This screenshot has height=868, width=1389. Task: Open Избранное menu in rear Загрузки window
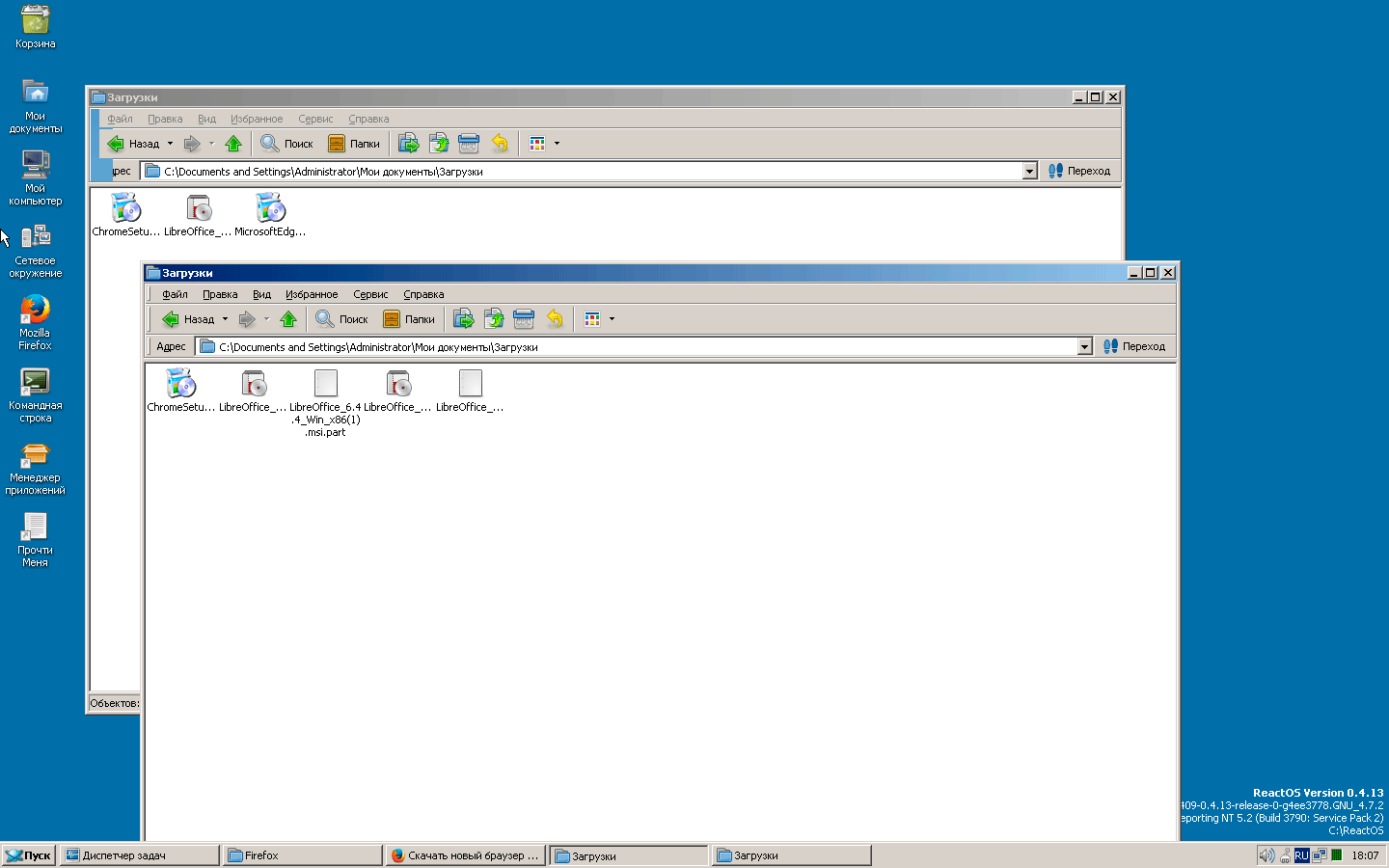click(x=257, y=119)
